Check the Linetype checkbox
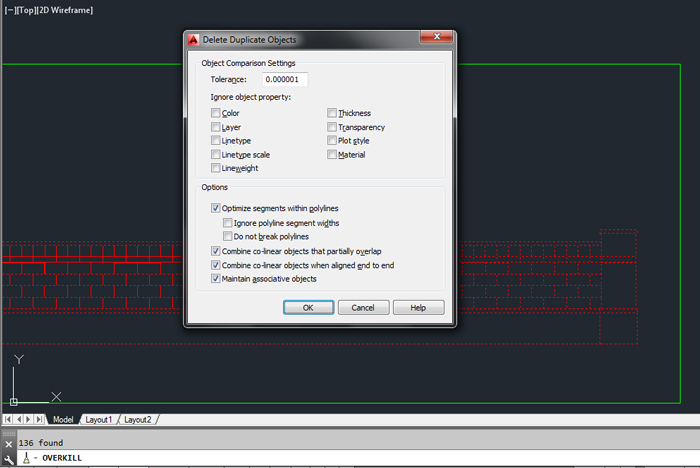Image resolution: width=700 pixels, height=468 pixels. pyautogui.click(x=216, y=141)
